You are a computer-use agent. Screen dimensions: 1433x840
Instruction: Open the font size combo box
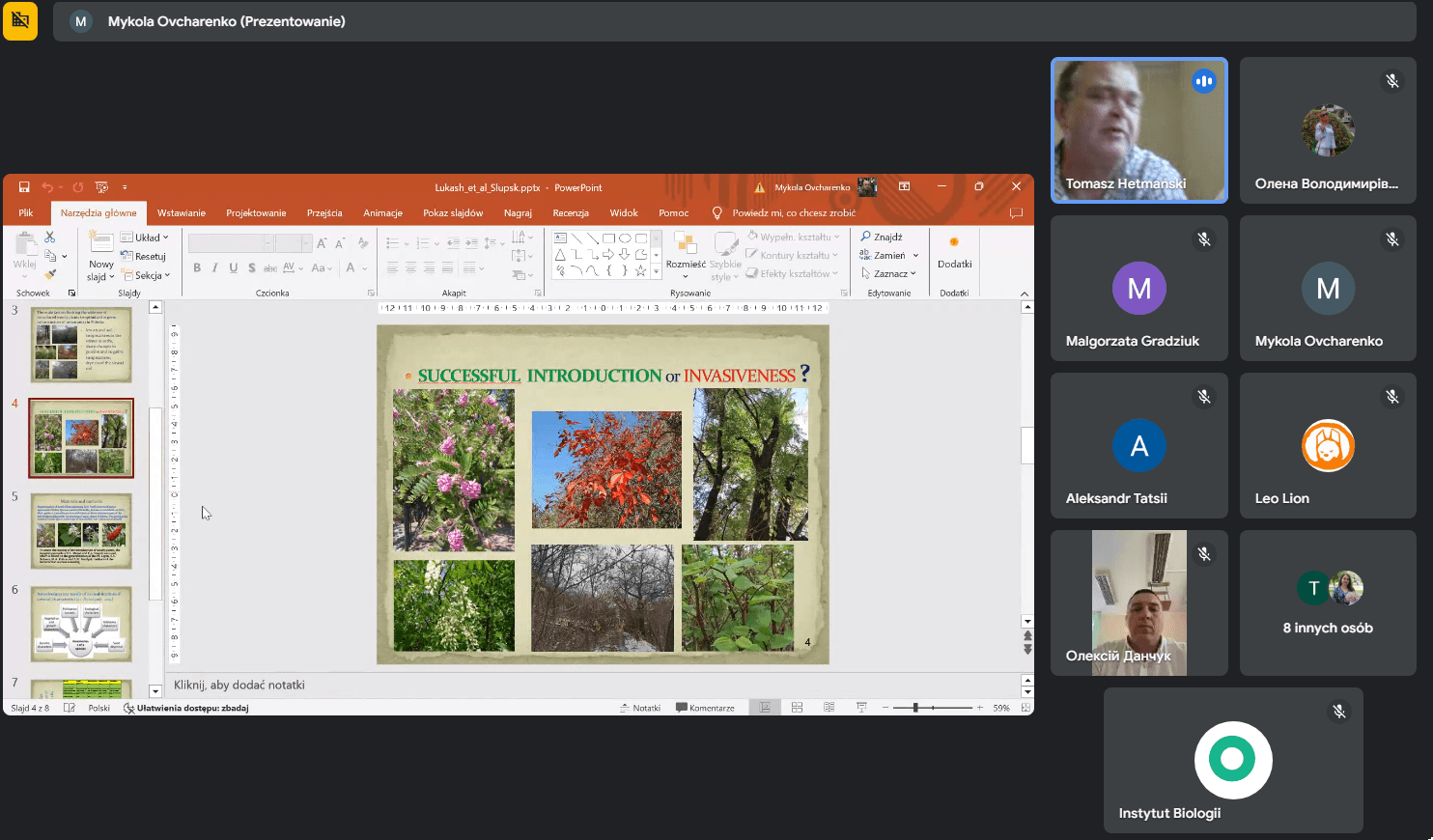click(x=294, y=243)
